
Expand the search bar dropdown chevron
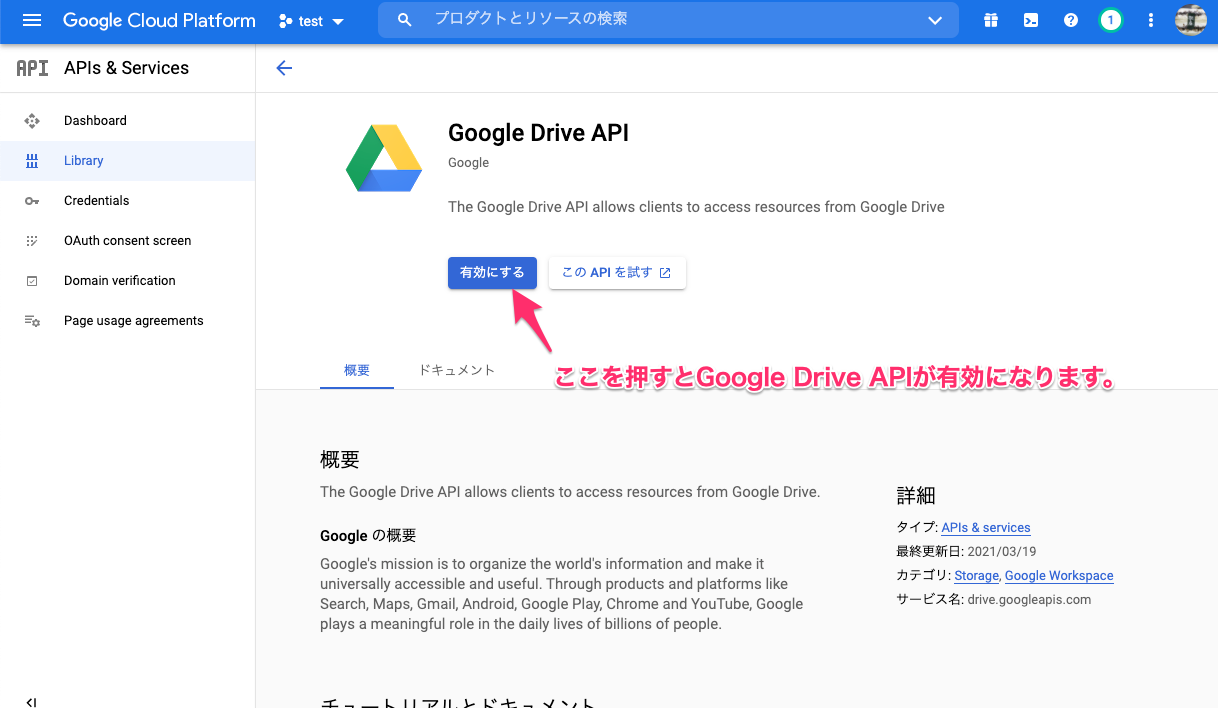tap(934, 20)
